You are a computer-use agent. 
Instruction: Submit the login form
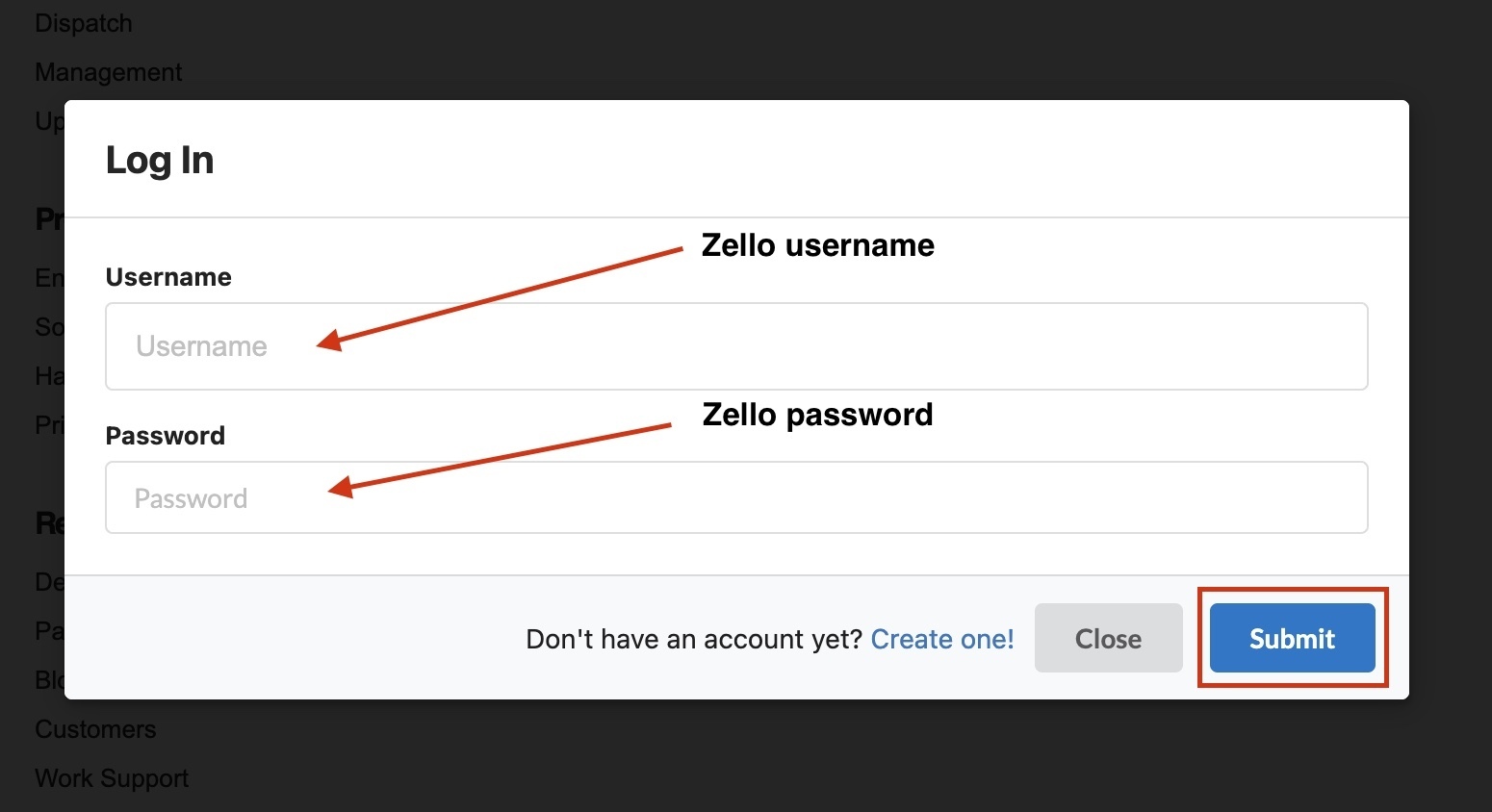tap(1292, 638)
